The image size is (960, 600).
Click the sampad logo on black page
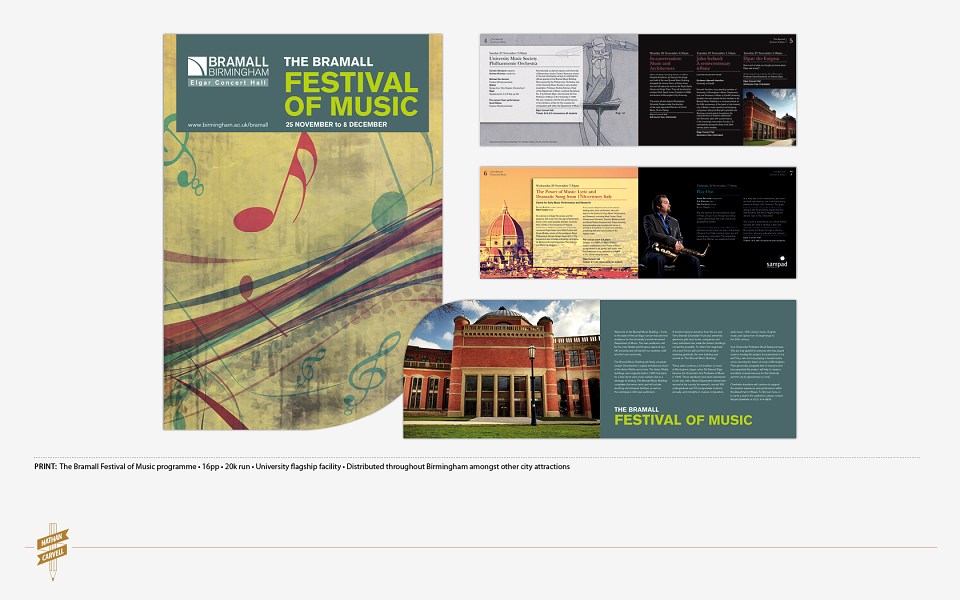point(776,263)
